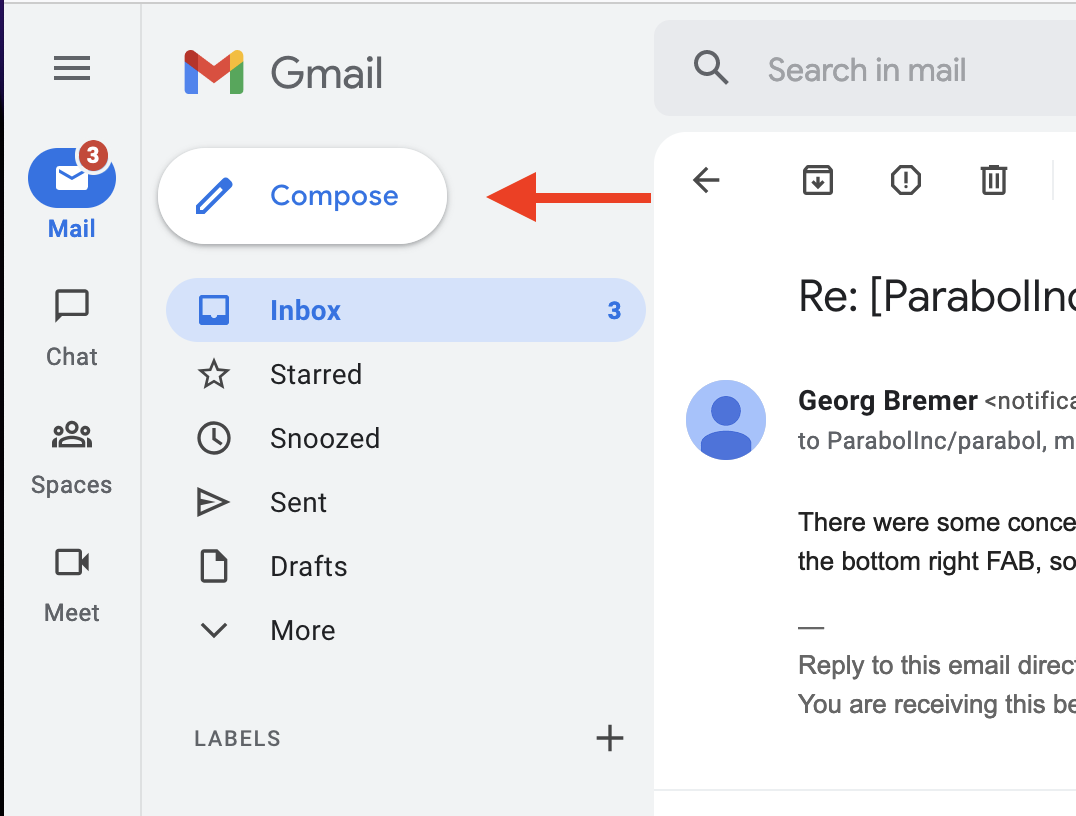This screenshot has width=1076, height=816.
Task: Switch to Google Chat
Action: click(x=71, y=326)
